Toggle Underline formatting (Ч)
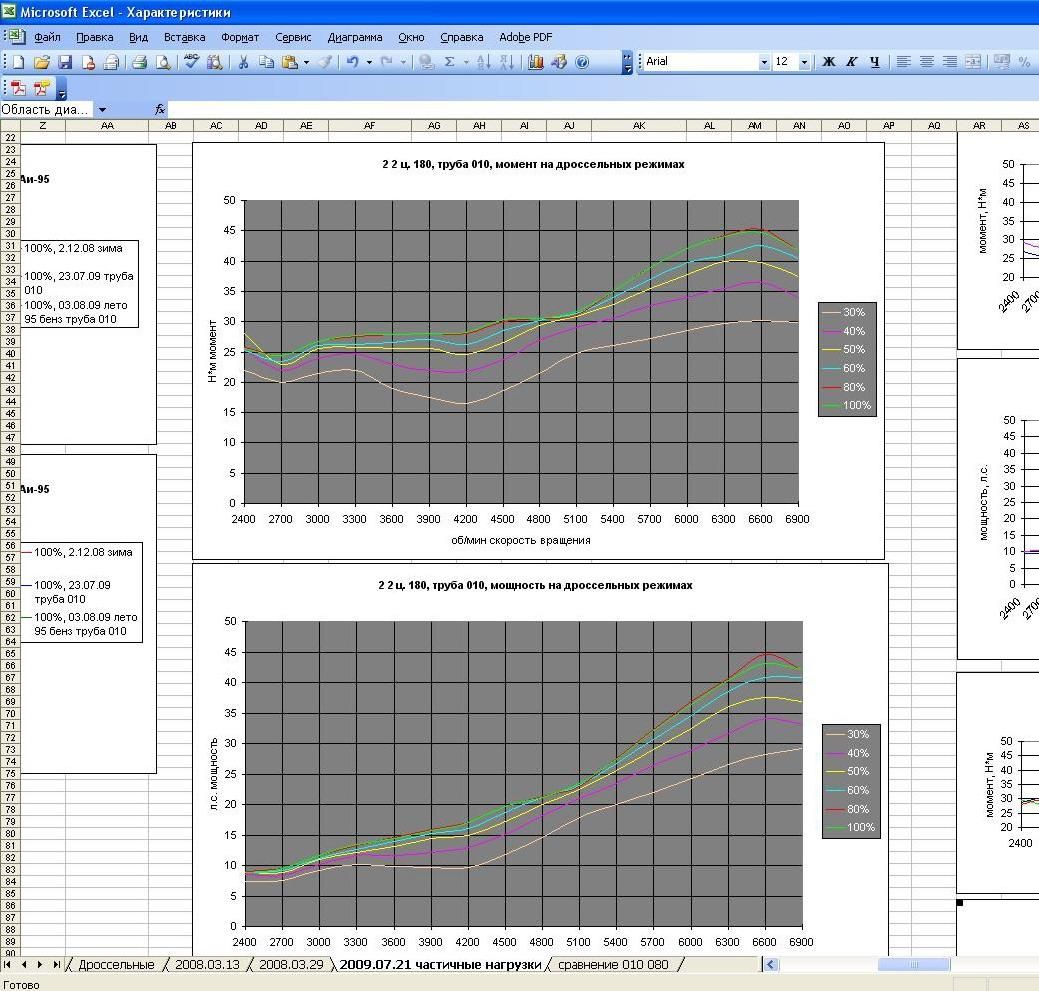The height and width of the screenshot is (991, 1039). click(x=875, y=62)
